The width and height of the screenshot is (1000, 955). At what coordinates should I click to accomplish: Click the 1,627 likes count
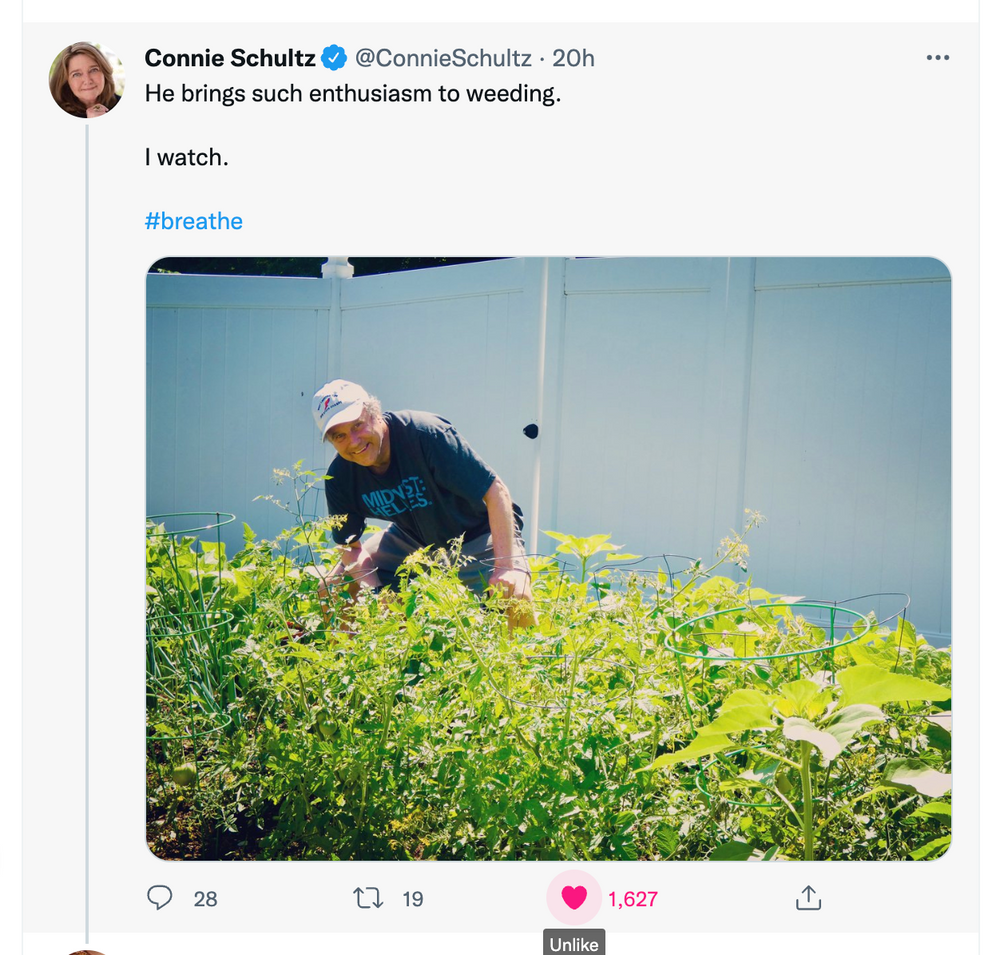coord(633,899)
